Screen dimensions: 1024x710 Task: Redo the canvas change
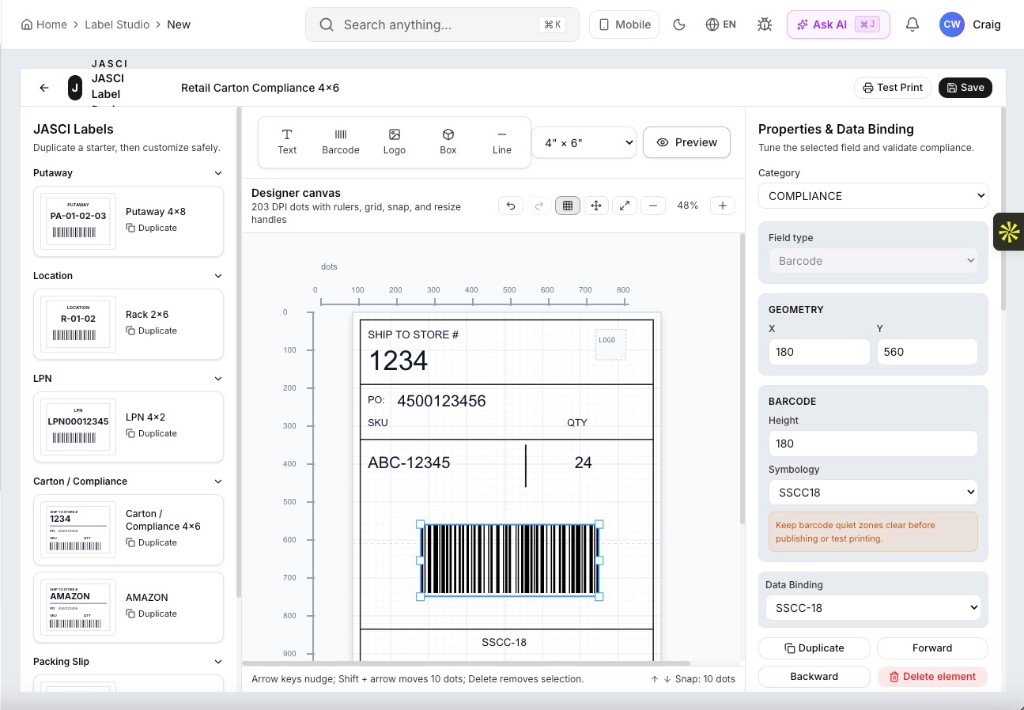tap(539, 206)
